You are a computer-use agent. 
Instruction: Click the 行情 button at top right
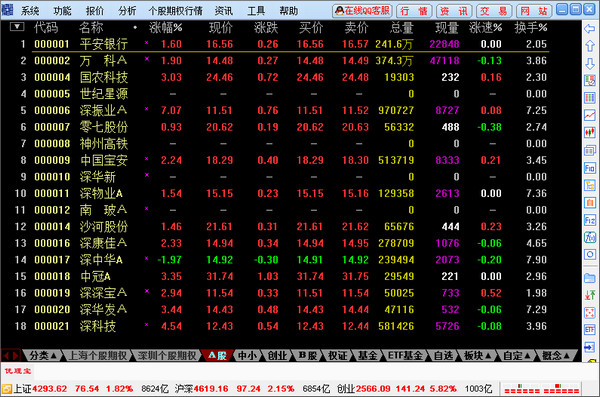(x=414, y=11)
